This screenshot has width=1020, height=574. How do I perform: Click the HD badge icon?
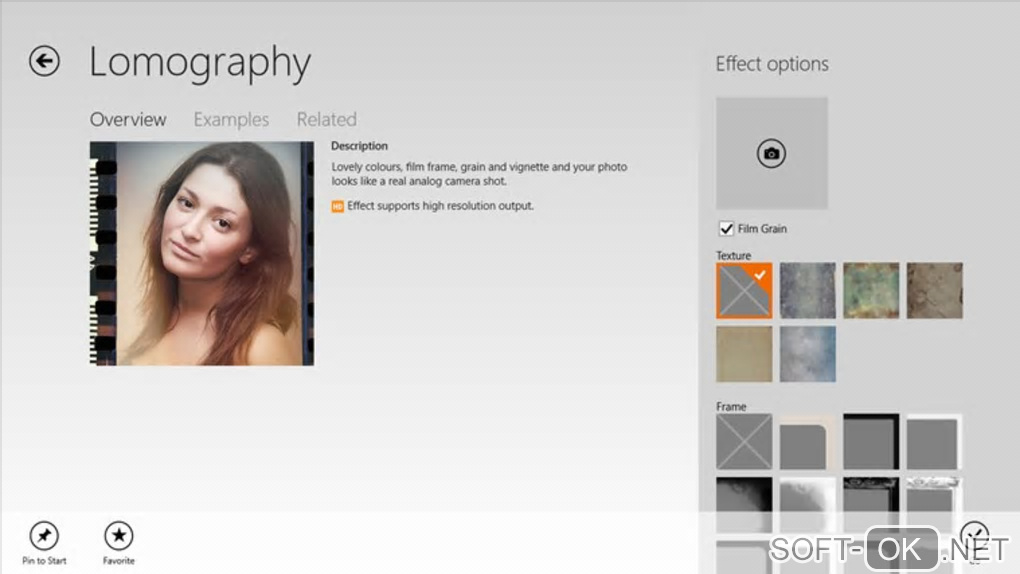pos(337,206)
